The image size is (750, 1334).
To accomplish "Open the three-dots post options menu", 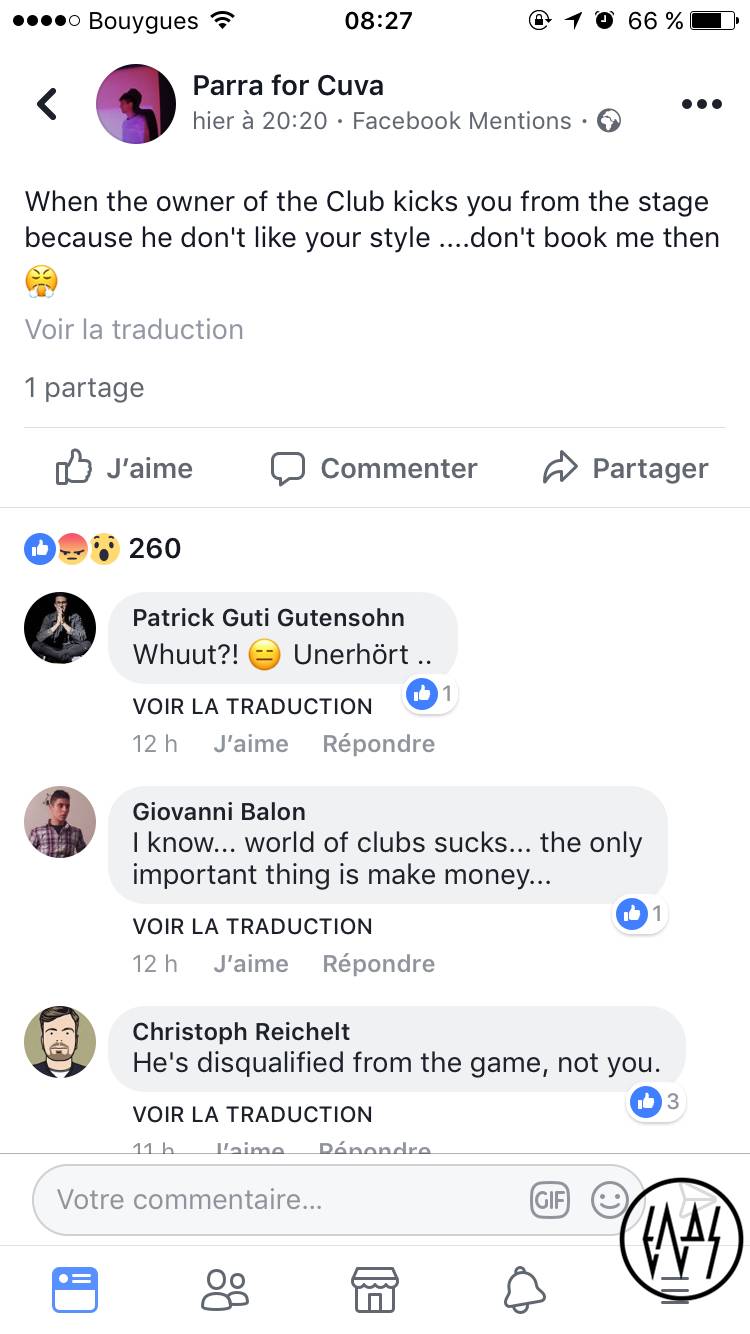I will [701, 104].
